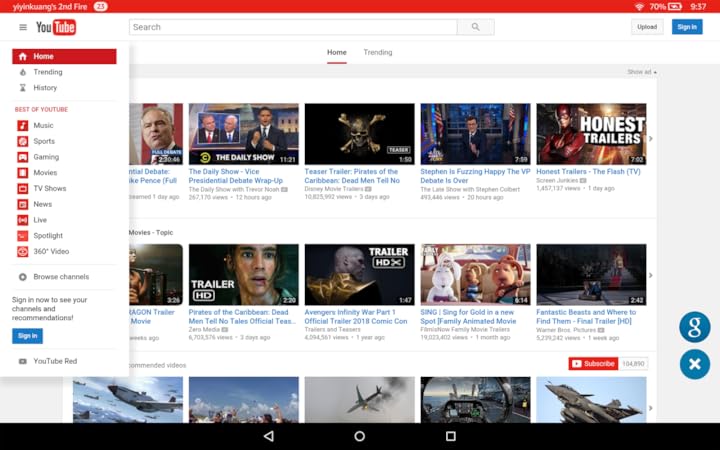The image size is (720, 450).
Task: Open Gaming from Best of YouTube
Action: [46, 157]
